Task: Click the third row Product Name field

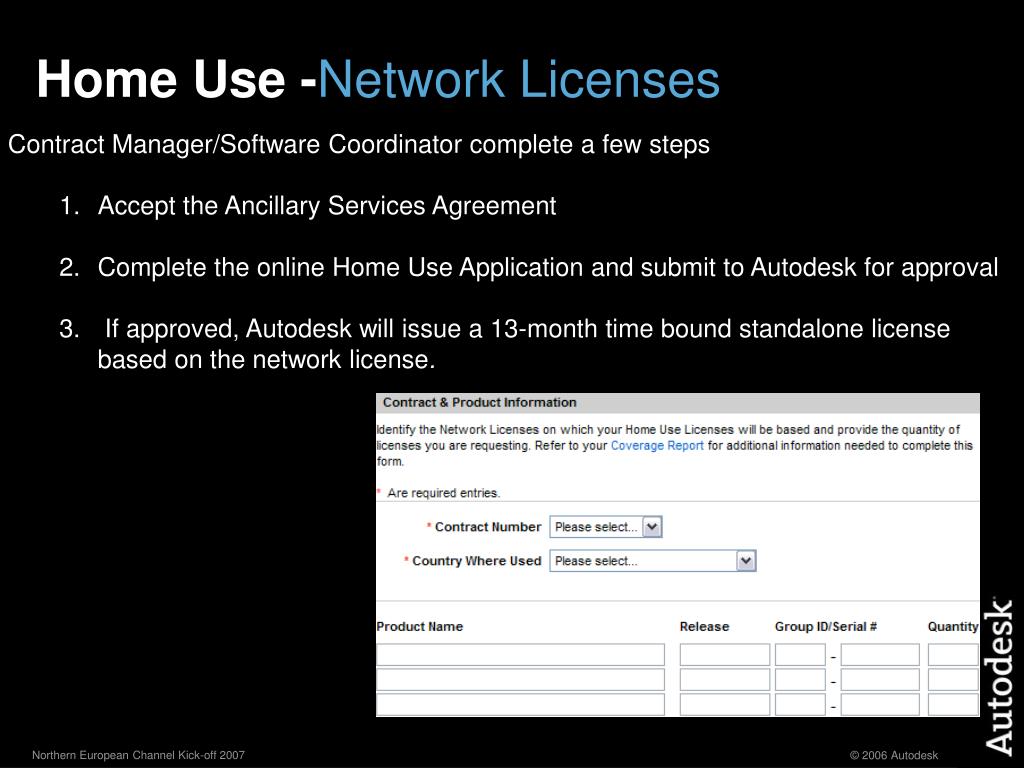Action: click(x=520, y=705)
